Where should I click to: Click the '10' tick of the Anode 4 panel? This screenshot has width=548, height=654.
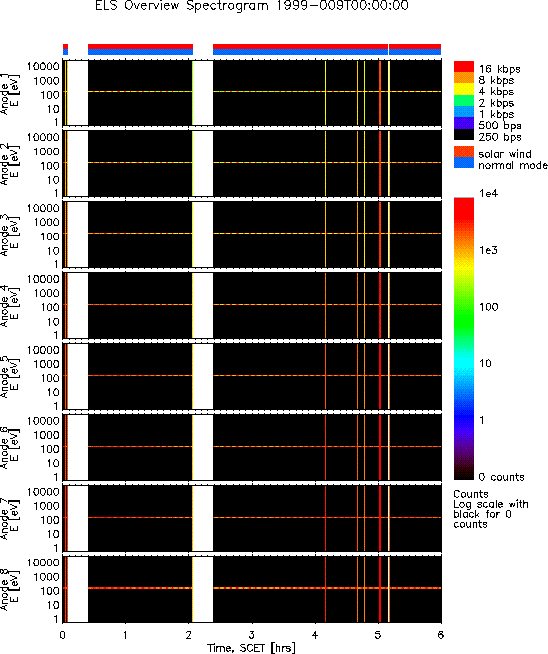[53, 322]
